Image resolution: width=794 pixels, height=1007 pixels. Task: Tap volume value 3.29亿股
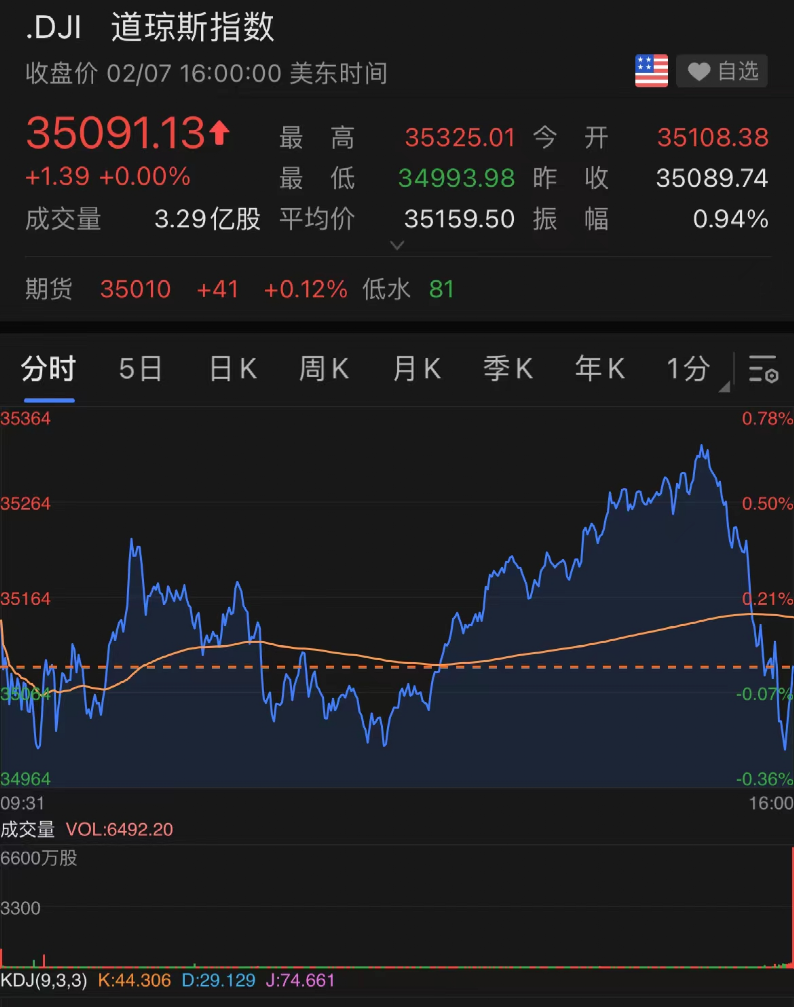207,219
